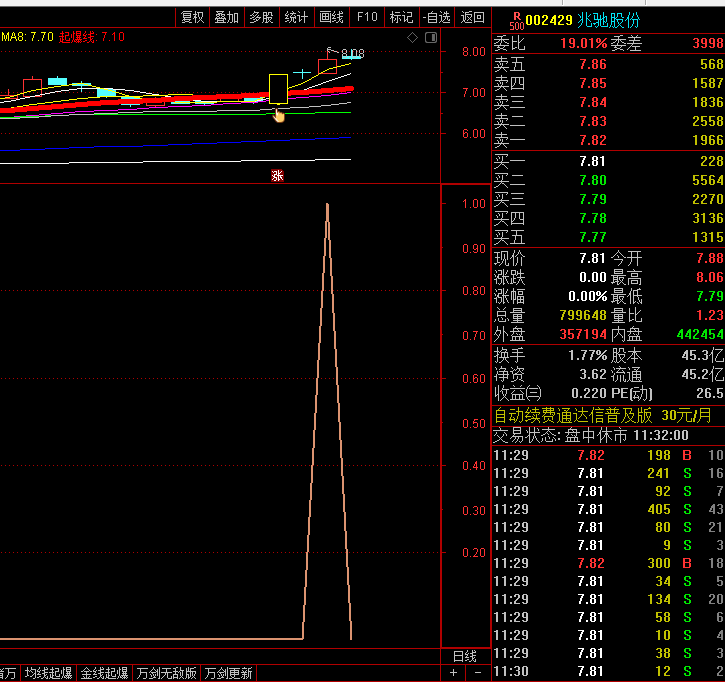
Task: Toggle the side panel layout icon
Action: pos(431,38)
